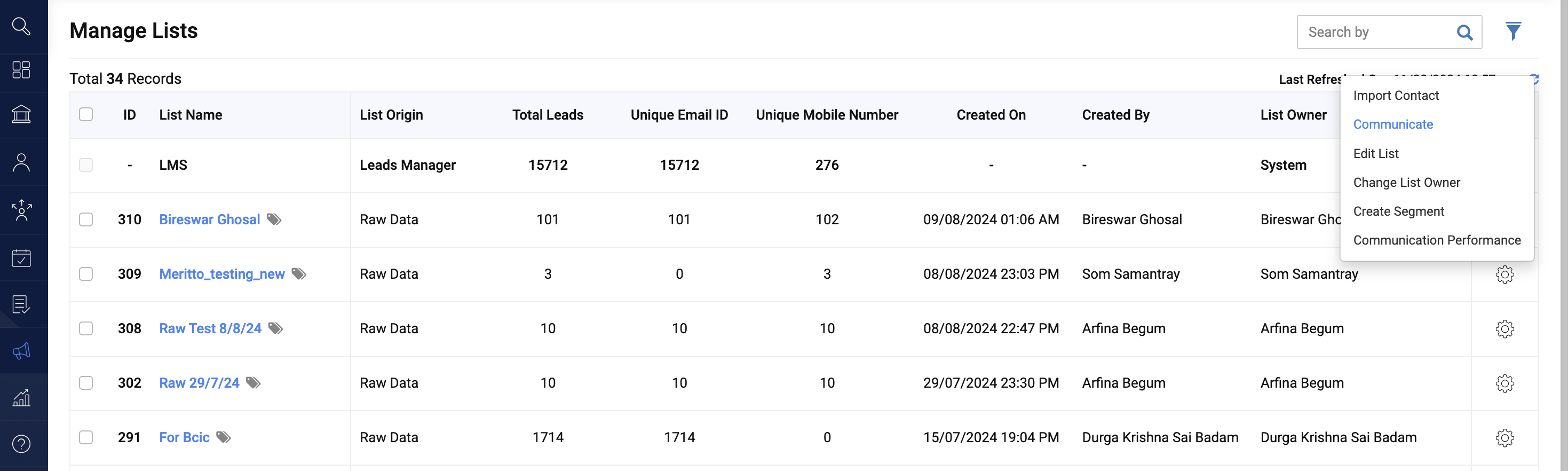Open the help question mark icon
1568x471 pixels.
(21, 444)
